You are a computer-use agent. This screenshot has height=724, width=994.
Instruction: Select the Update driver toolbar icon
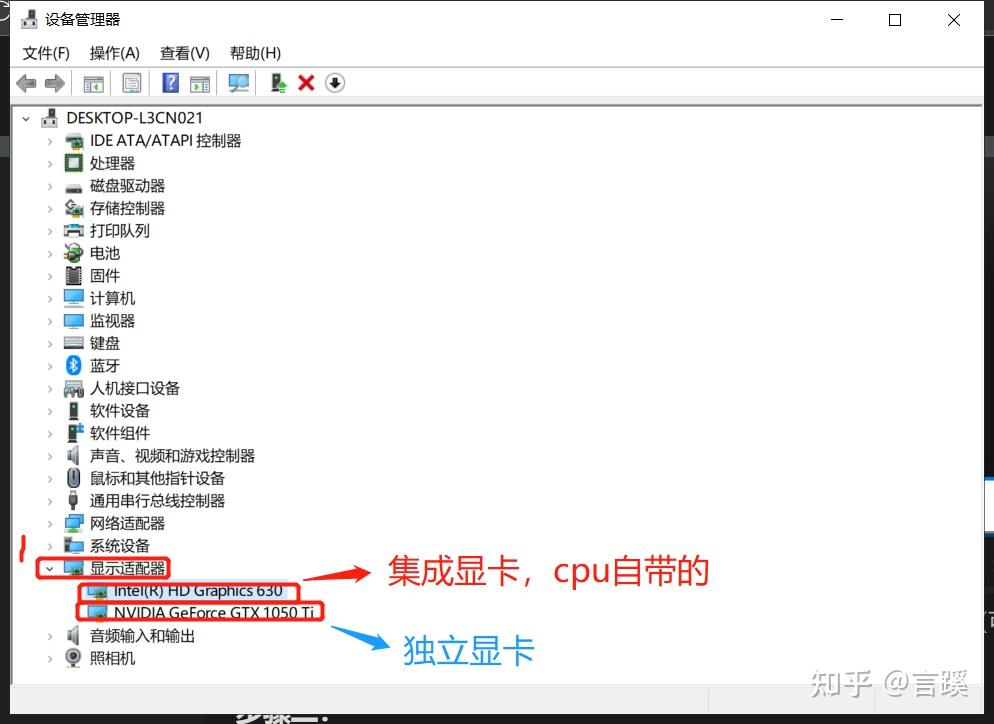point(278,83)
